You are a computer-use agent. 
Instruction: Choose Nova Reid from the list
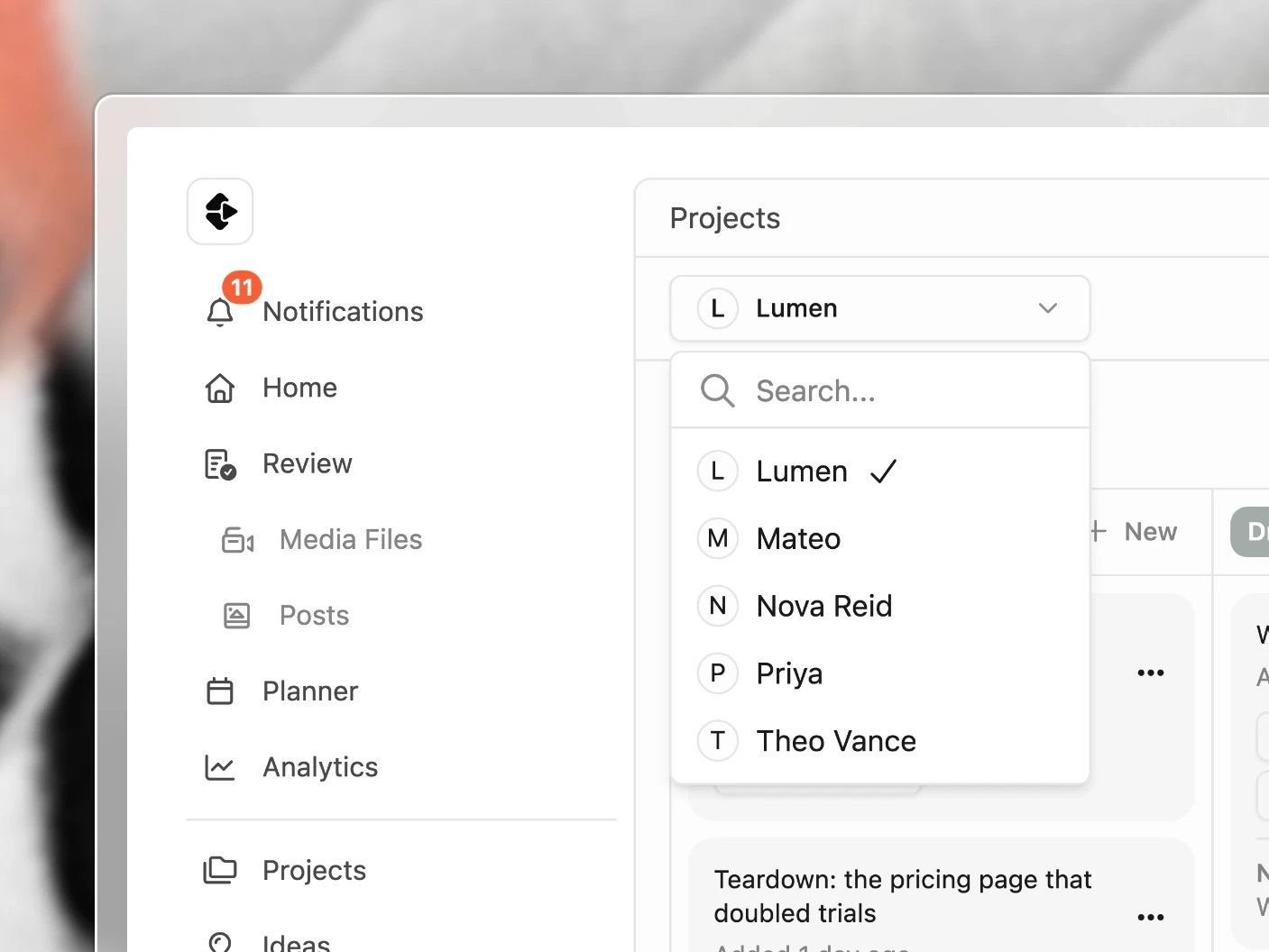click(880, 607)
